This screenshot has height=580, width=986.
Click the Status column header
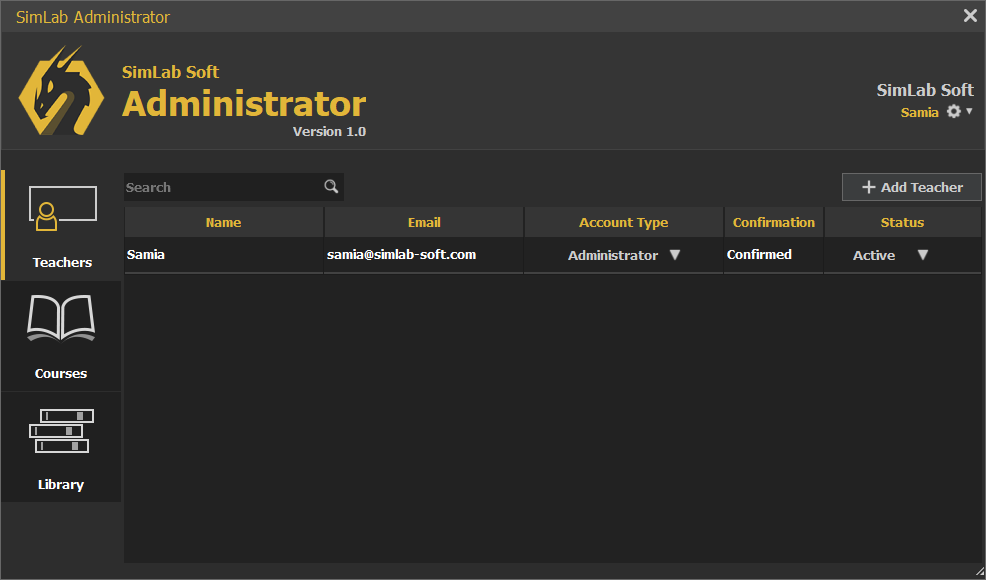pos(902,222)
